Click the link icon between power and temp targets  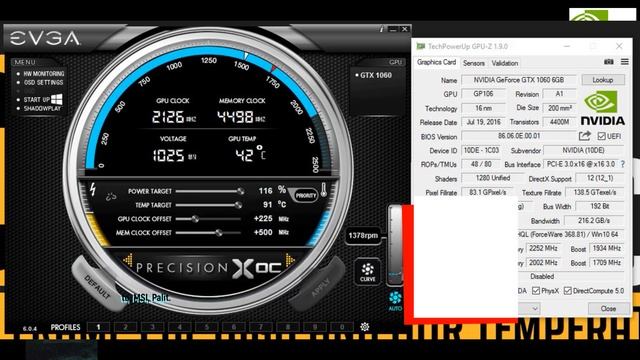[x=111, y=197]
